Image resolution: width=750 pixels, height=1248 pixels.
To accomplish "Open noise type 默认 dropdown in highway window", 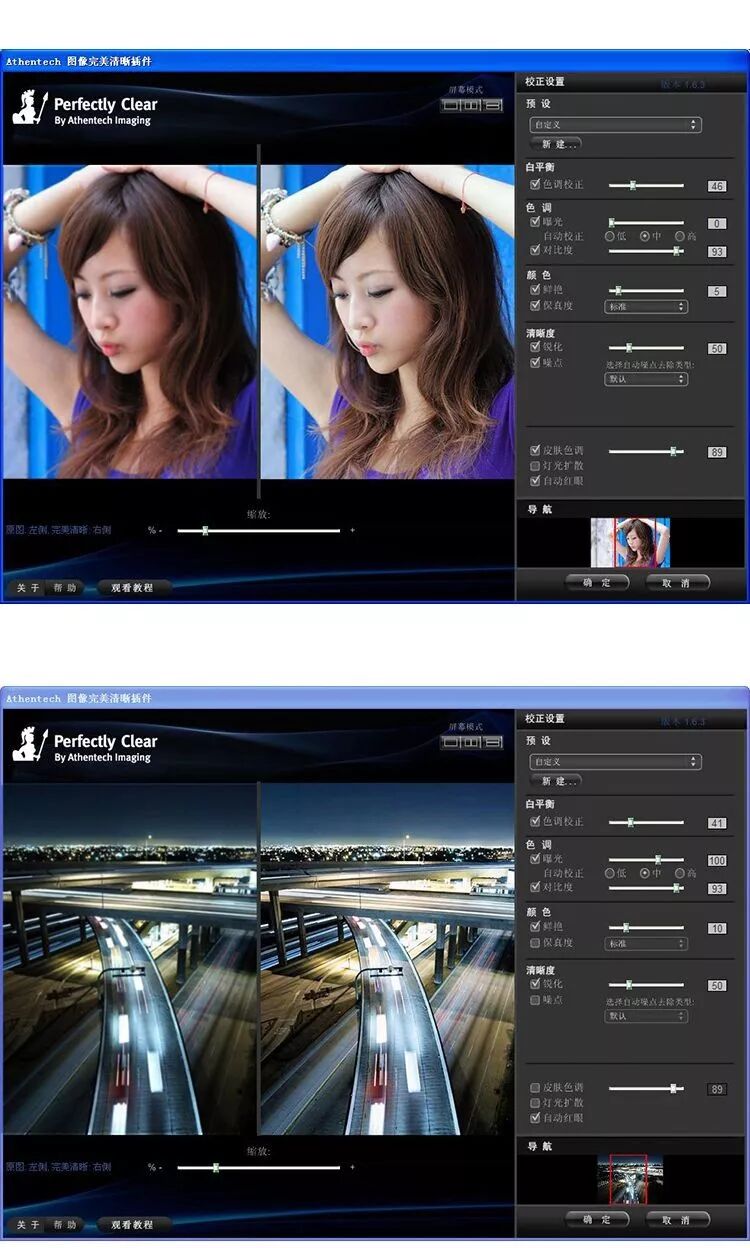I will pos(646,1016).
